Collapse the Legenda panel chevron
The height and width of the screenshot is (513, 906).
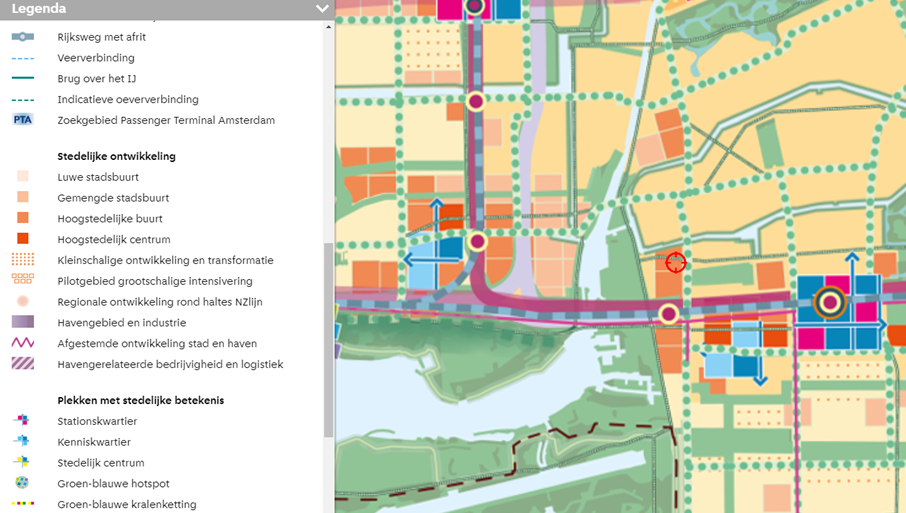[322, 9]
